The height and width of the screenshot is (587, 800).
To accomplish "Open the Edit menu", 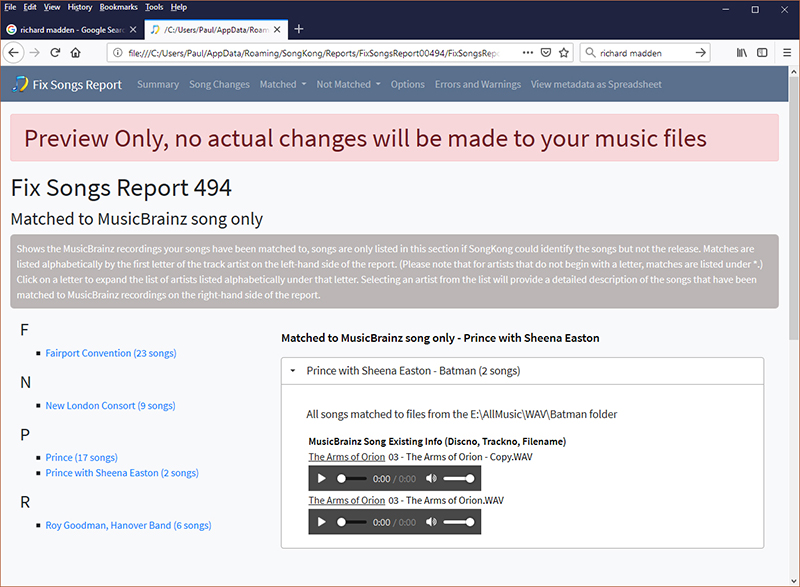I will tap(30, 7).
